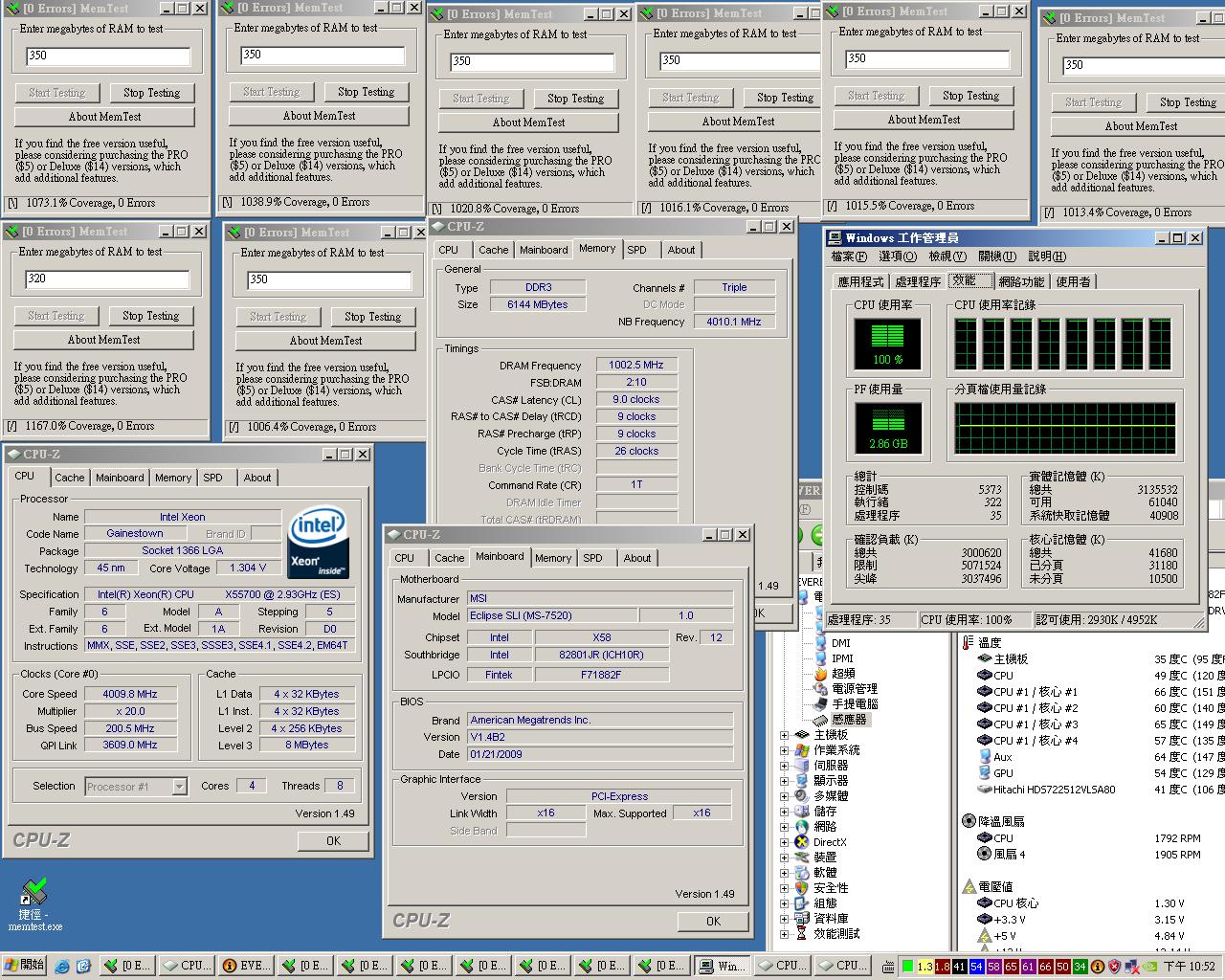Expand the DirectX node in Everest tree
Screen dimensions: 1225x980
(x=785, y=842)
